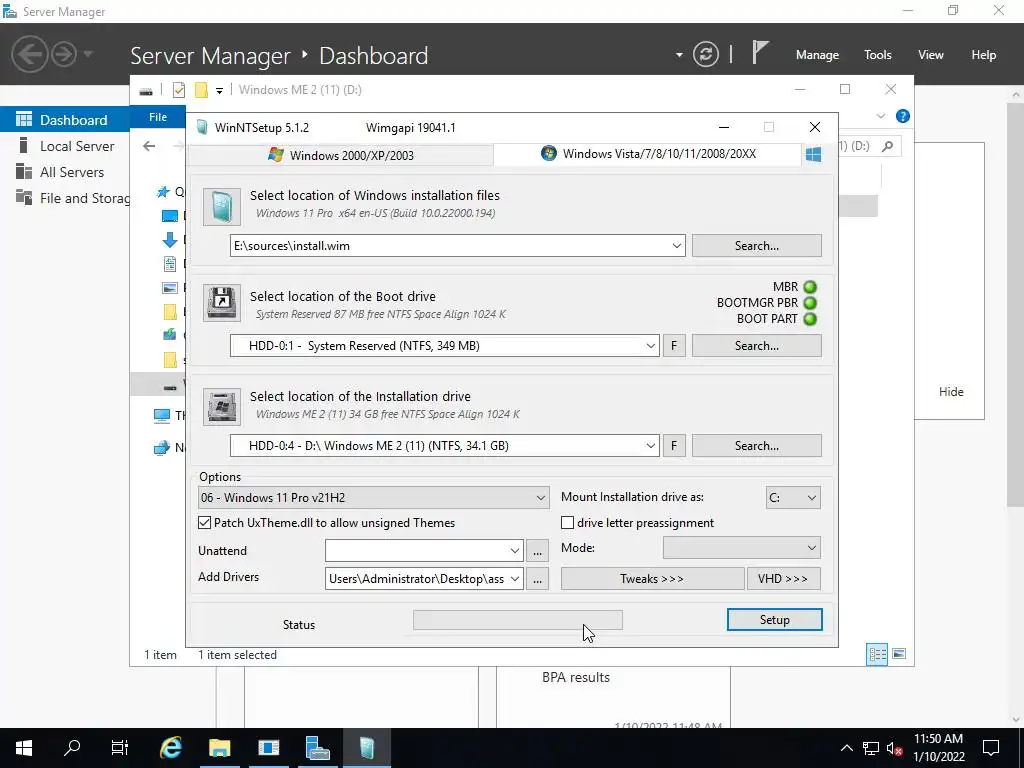
Task: Open the Windows Start menu
Action: point(24,748)
